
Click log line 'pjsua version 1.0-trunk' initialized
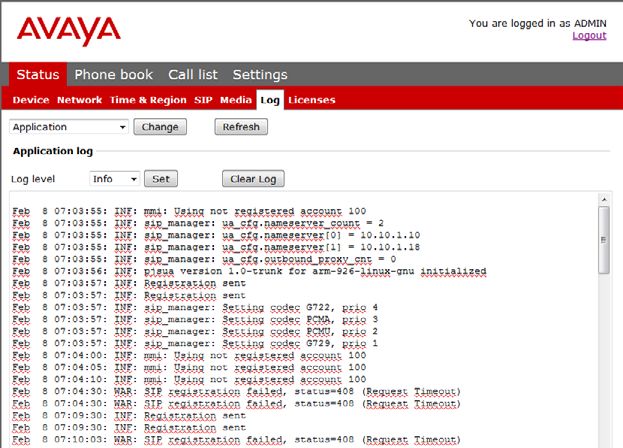[249, 271]
